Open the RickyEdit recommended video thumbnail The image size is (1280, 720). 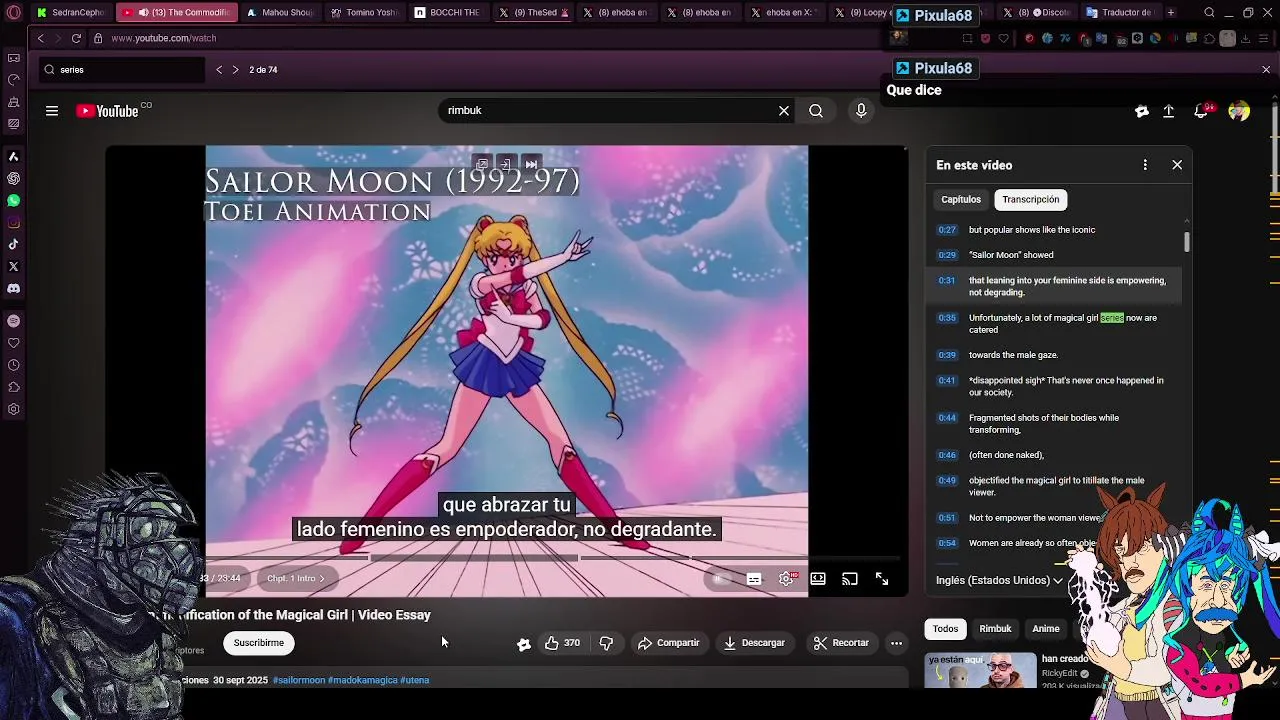[980, 670]
